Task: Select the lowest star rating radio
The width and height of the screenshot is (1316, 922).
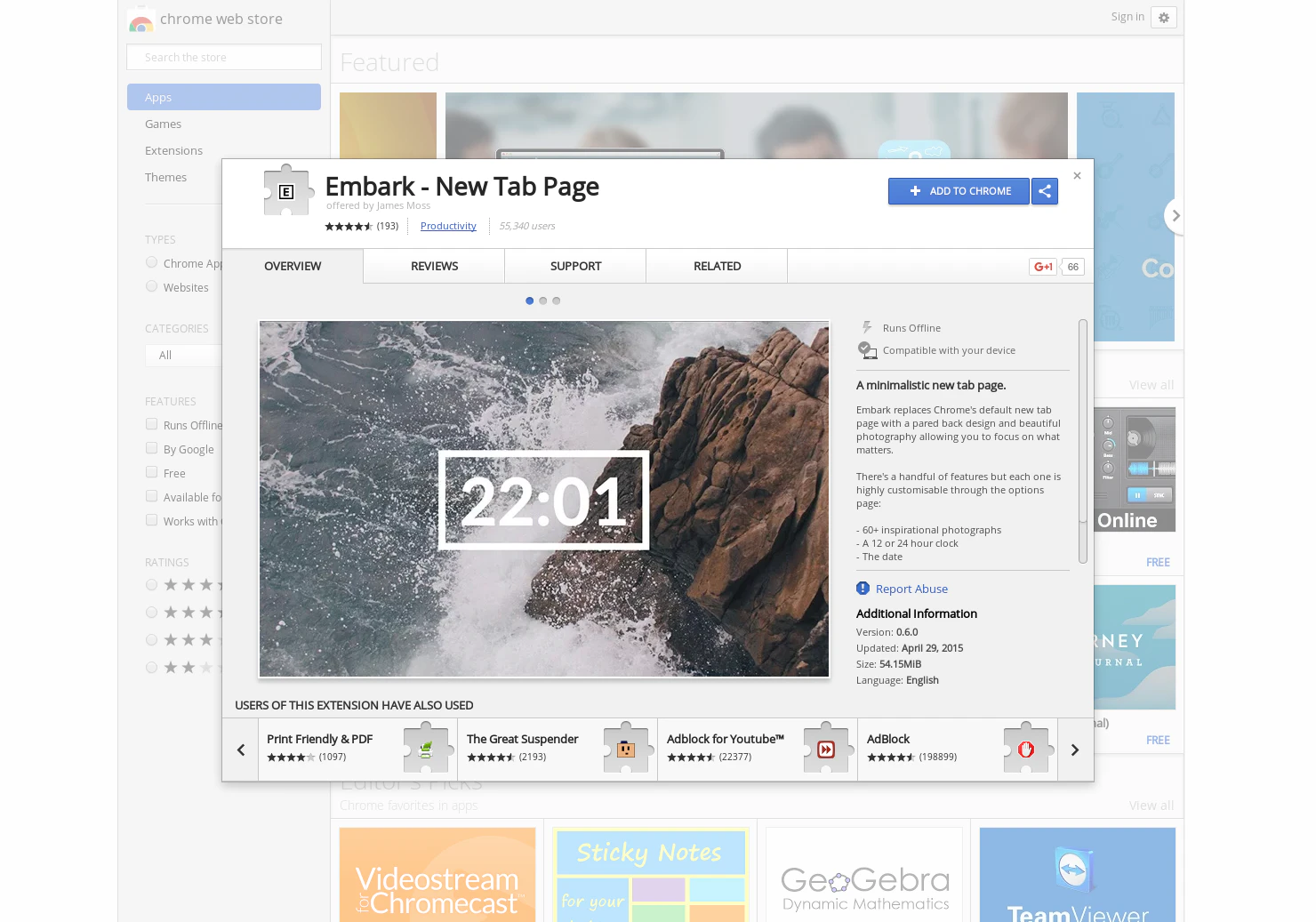Action: [152, 668]
